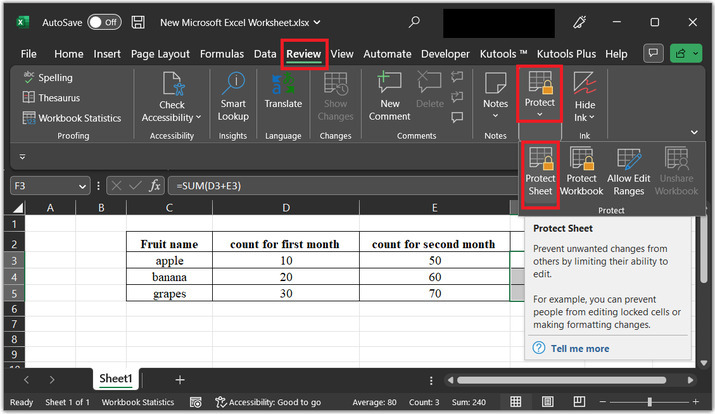Screen dimensions: 715x414
Task: Click Protect Sheet
Action: point(540,171)
